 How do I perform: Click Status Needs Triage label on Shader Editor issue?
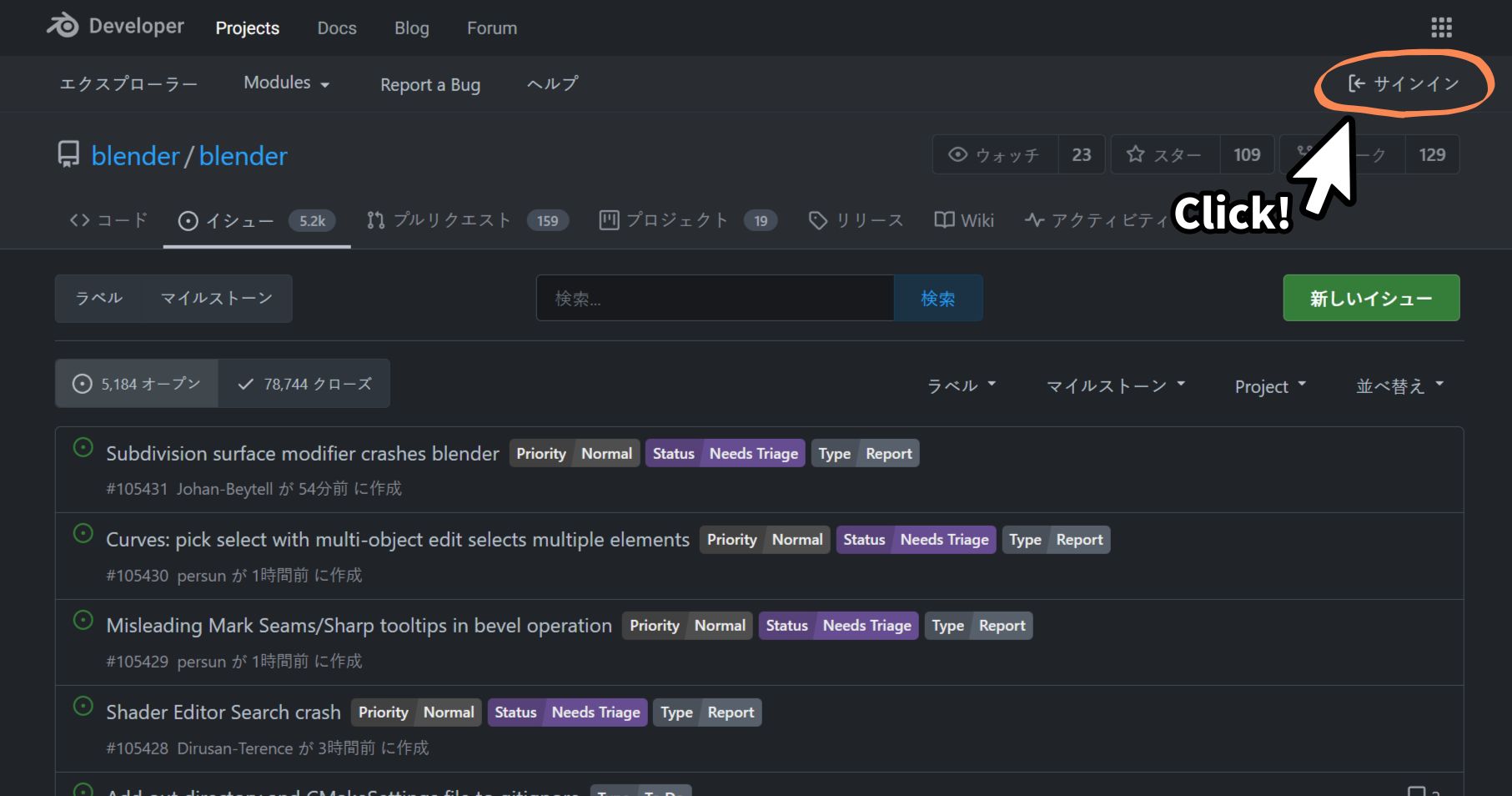pos(568,712)
